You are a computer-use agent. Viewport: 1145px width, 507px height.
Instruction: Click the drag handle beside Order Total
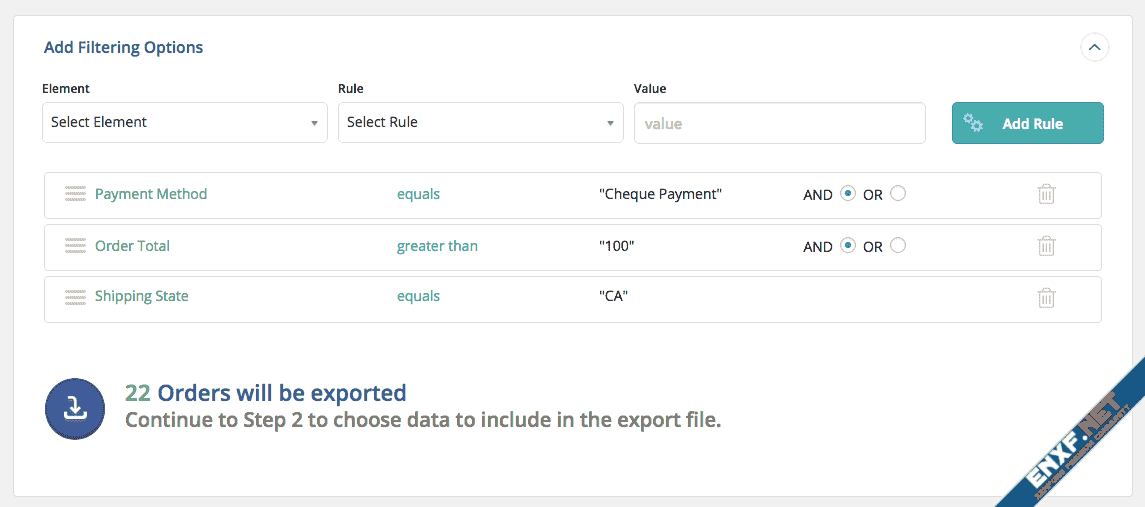(x=75, y=246)
